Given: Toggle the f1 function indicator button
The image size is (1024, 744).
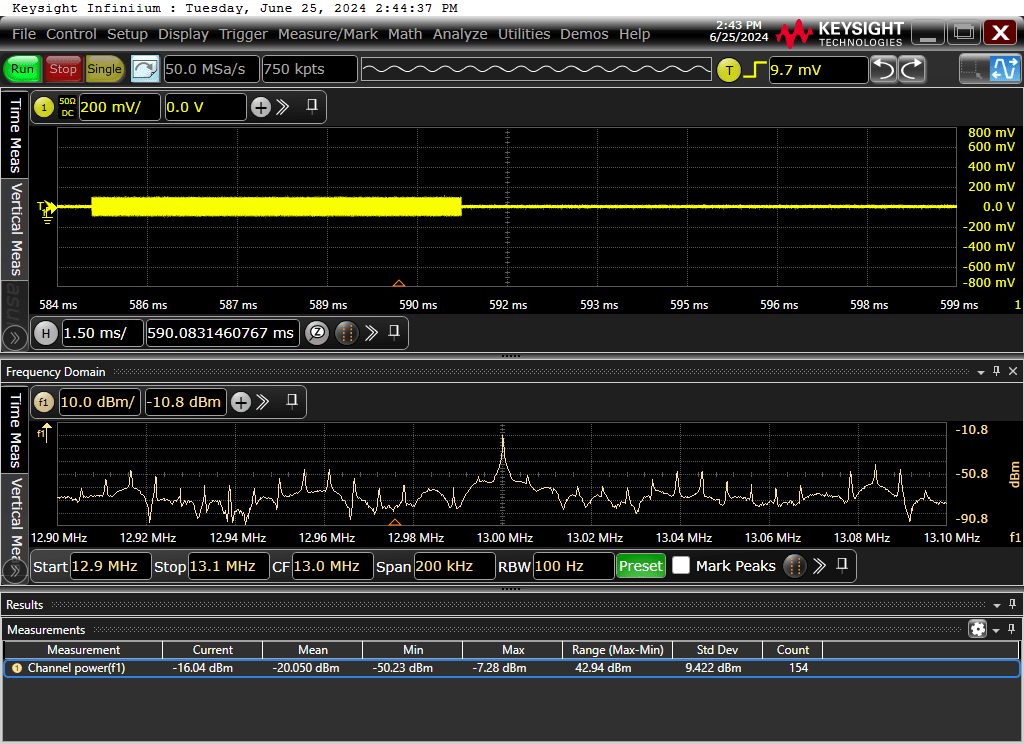Looking at the screenshot, I should (44, 402).
